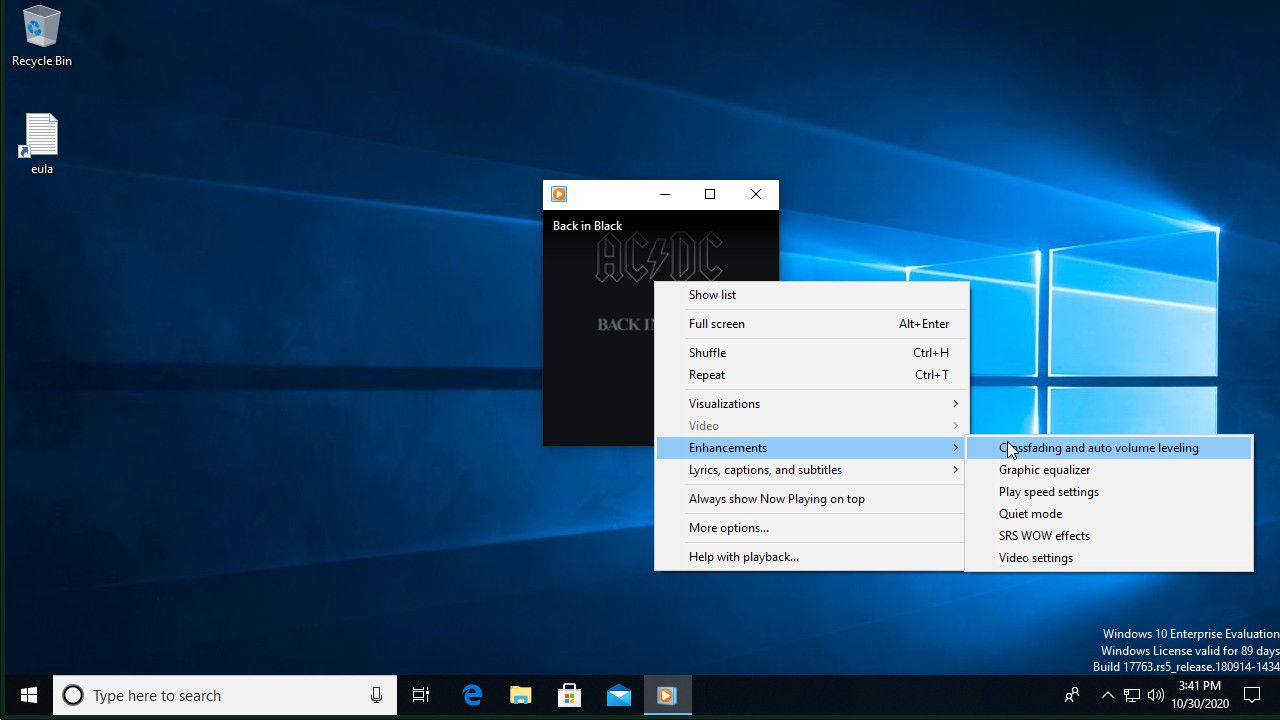1280x720 pixels.
Task: Show hidden system tray icons
Action: [x=1107, y=695]
